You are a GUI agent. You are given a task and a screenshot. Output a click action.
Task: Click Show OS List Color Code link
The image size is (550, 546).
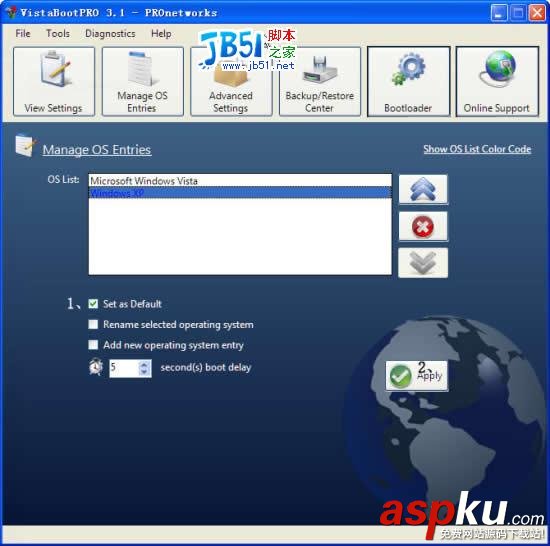(477, 149)
